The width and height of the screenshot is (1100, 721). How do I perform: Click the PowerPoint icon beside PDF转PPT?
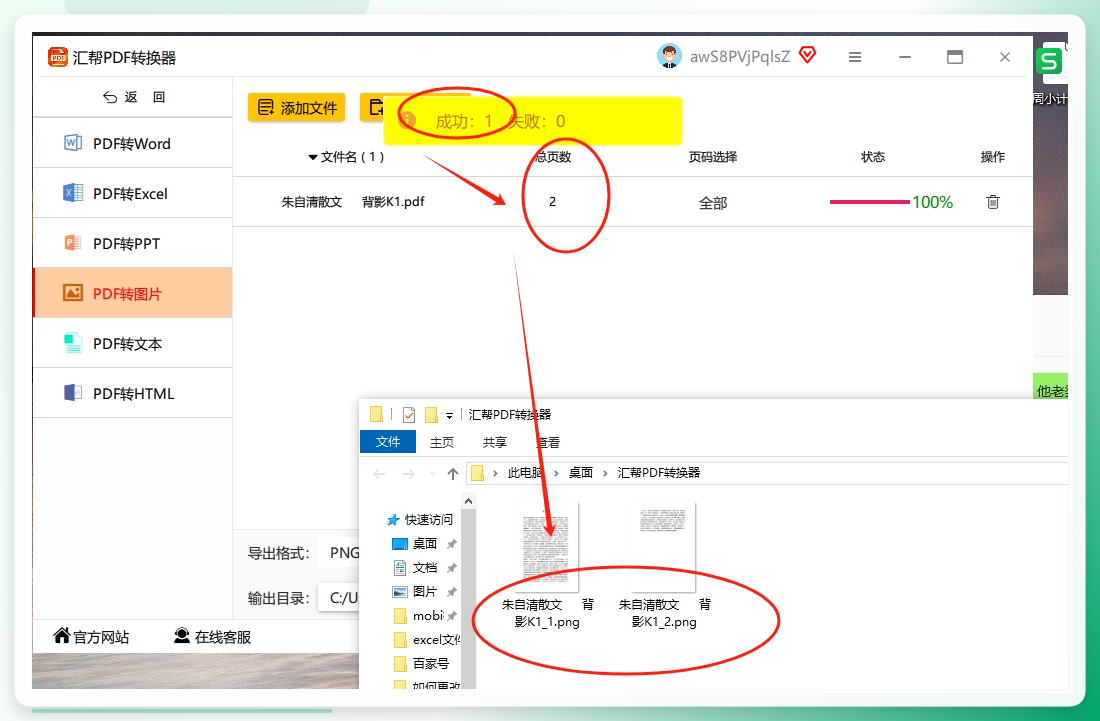[73, 243]
